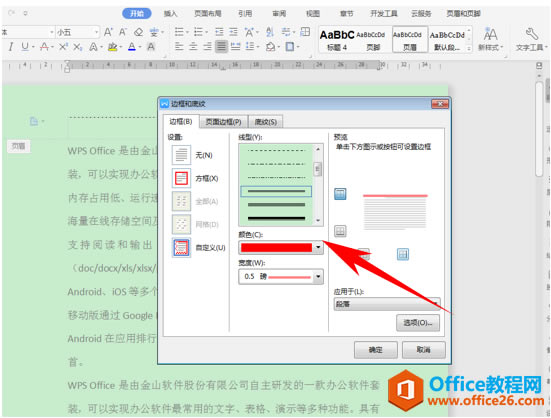Click the justify alignment icon
This screenshot has width=551, height=418.
coord(221,47)
